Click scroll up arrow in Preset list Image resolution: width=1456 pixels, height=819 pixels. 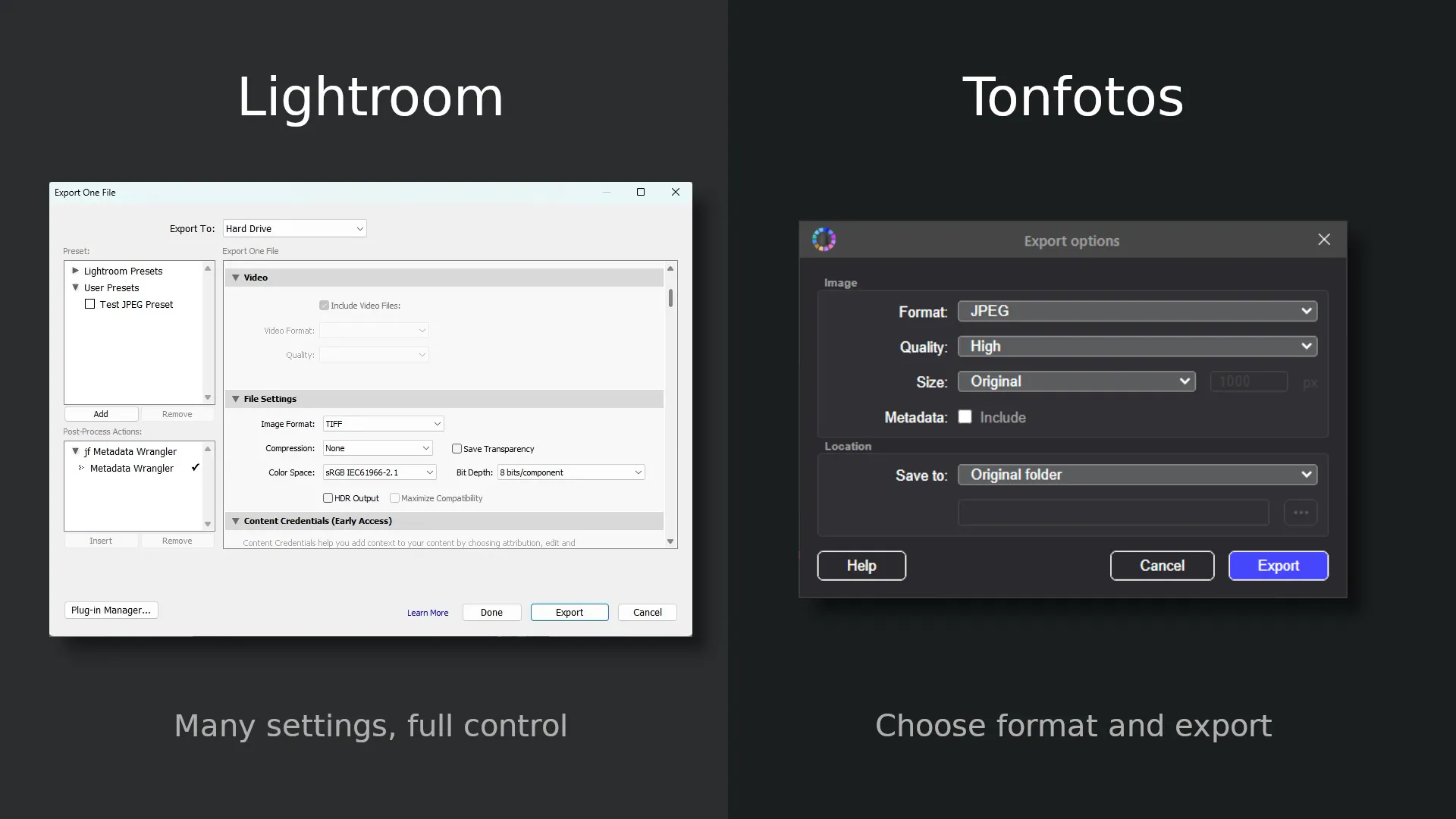coord(208,268)
